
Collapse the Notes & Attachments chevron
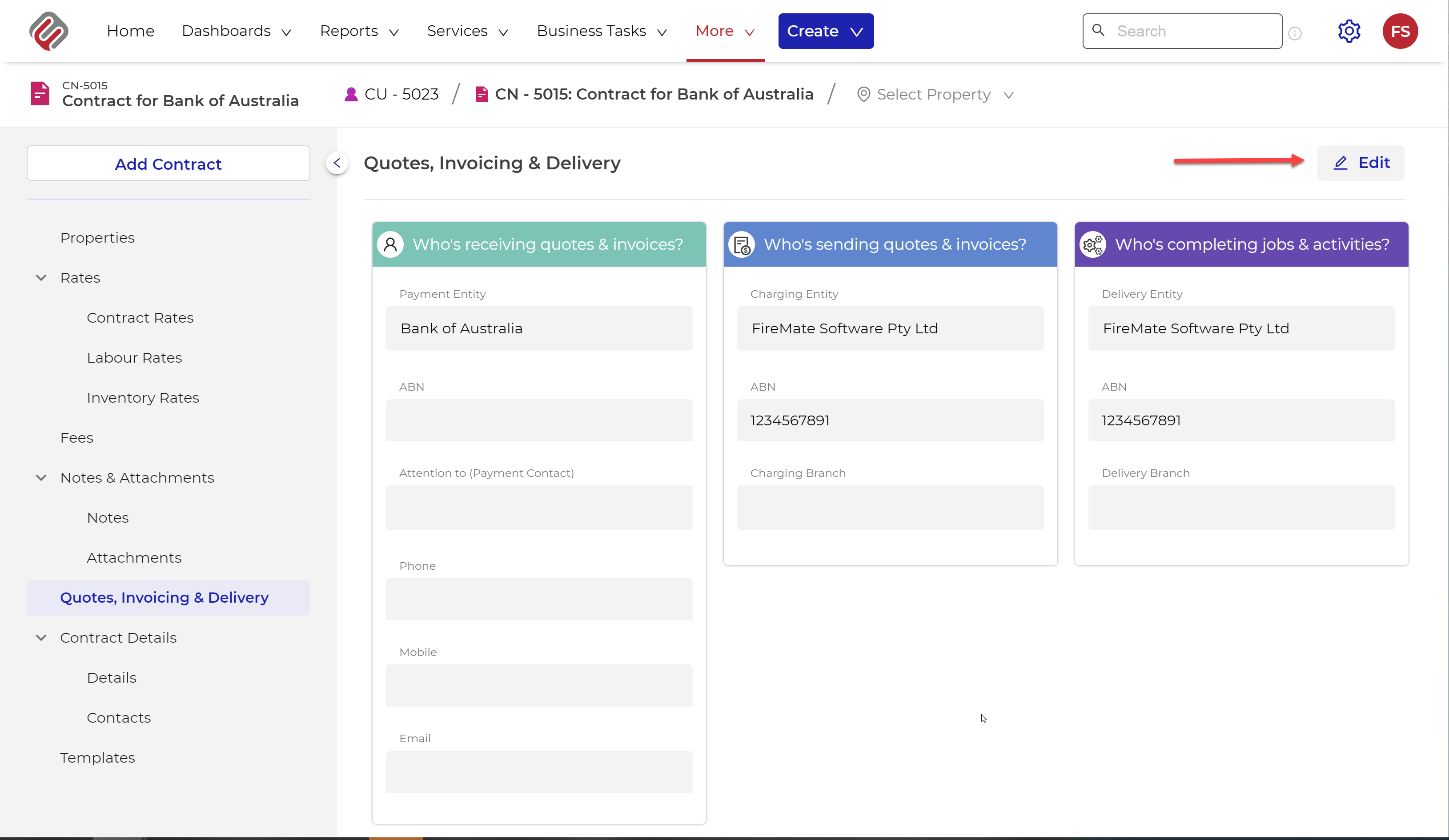click(41, 478)
